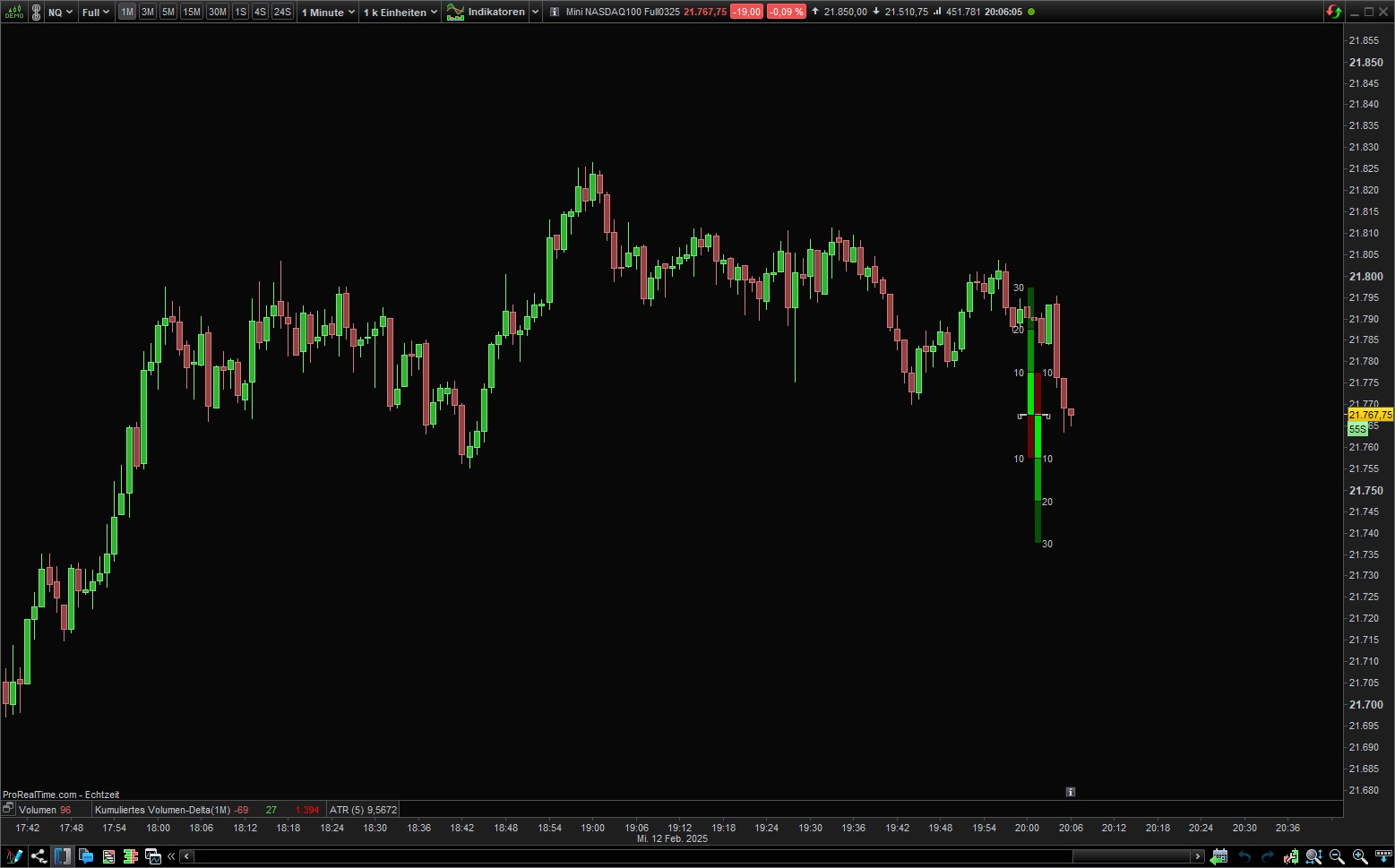Switch to the 15M timeframe
Viewport: 1395px width, 868px height.
tap(191, 12)
